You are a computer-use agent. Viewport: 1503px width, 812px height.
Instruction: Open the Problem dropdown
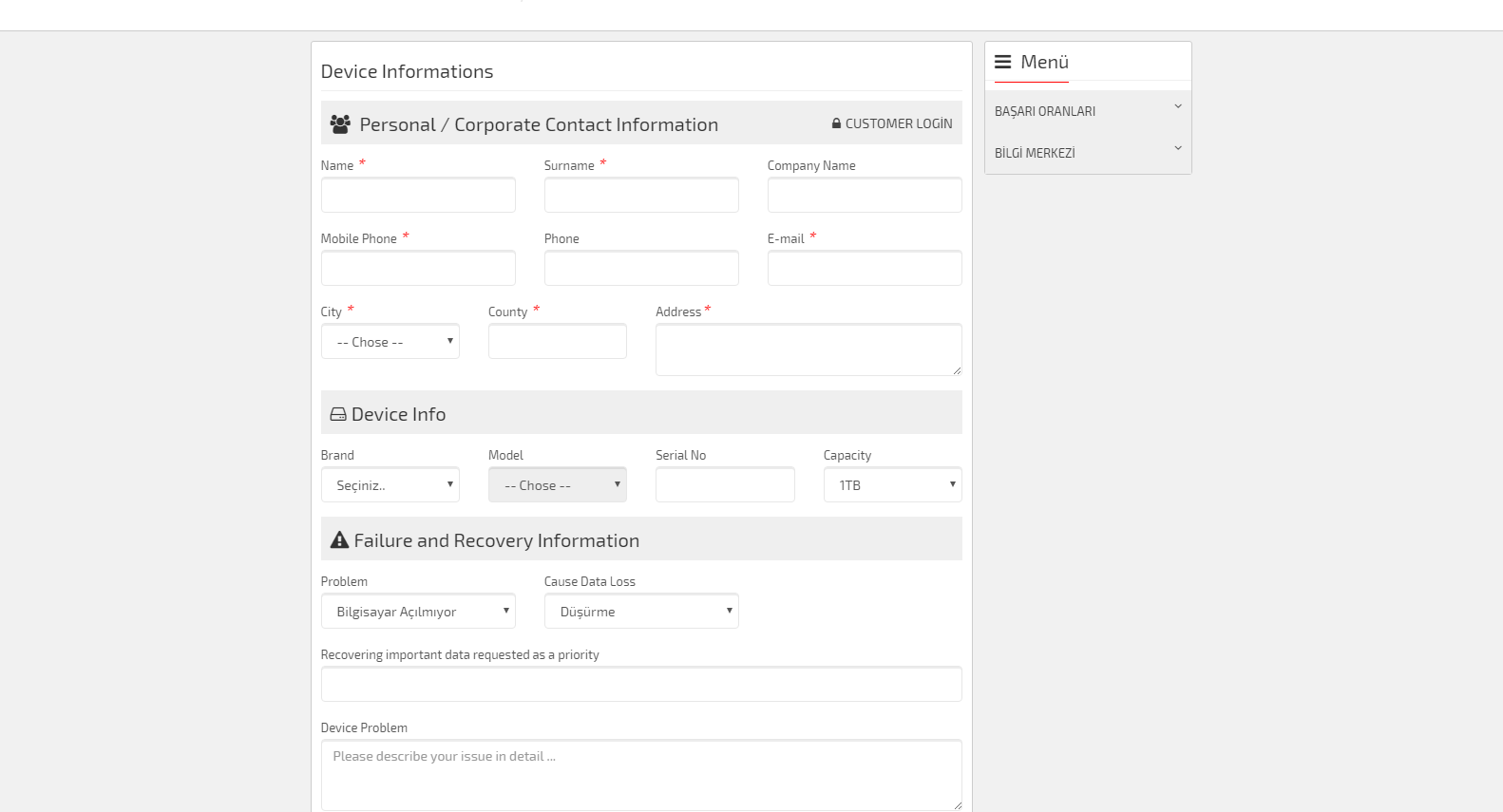(x=418, y=612)
